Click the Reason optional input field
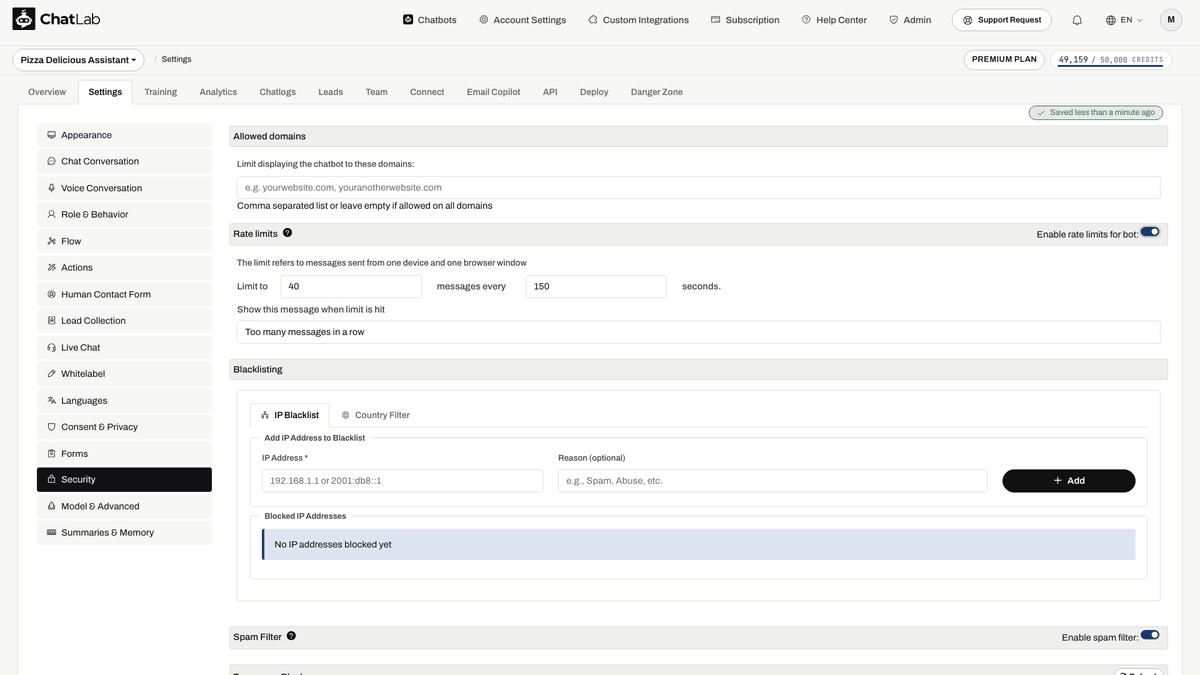Image resolution: width=1200 pixels, height=675 pixels. (x=772, y=481)
